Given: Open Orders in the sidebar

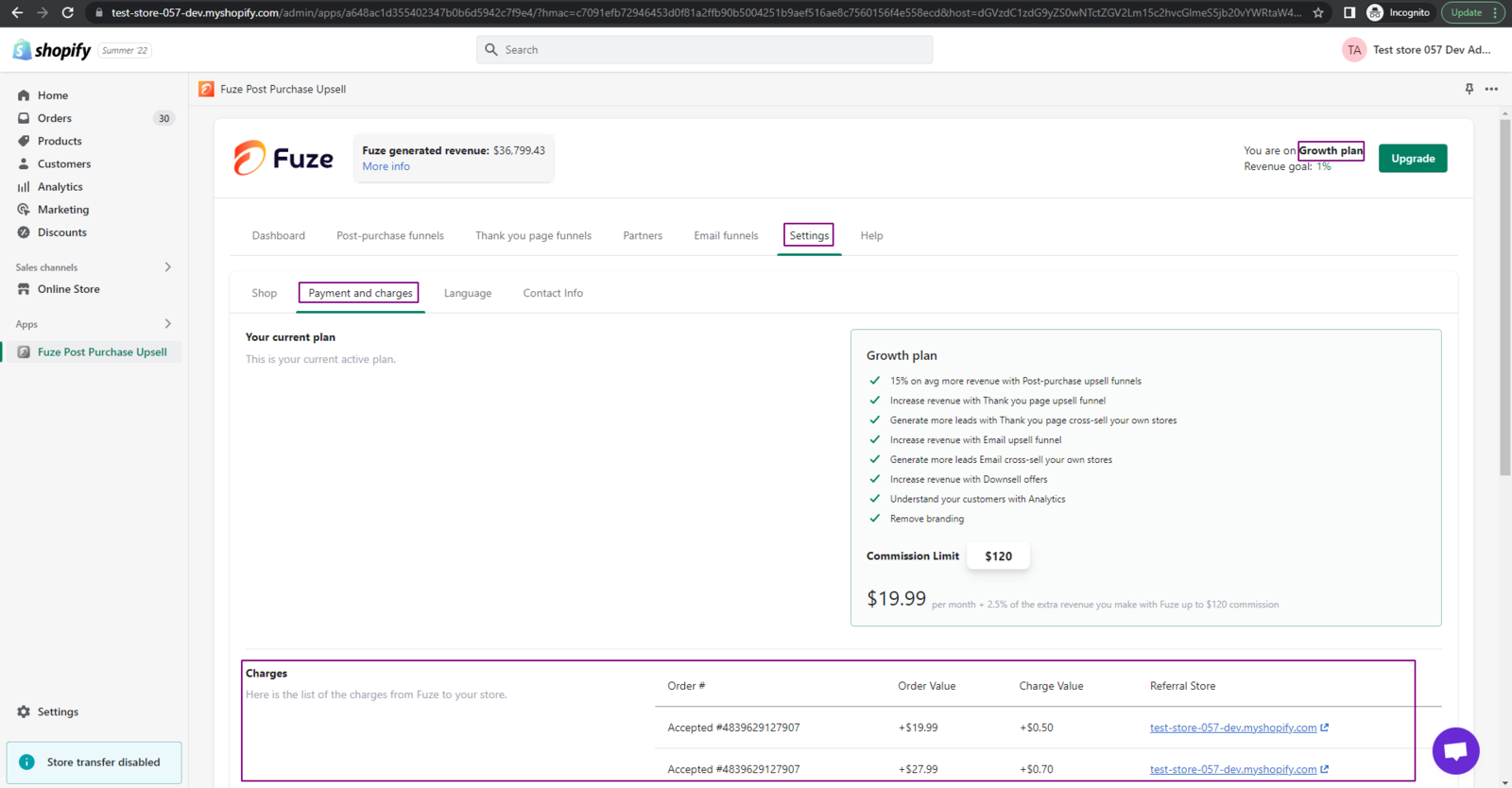Looking at the screenshot, I should (x=55, y=118).
